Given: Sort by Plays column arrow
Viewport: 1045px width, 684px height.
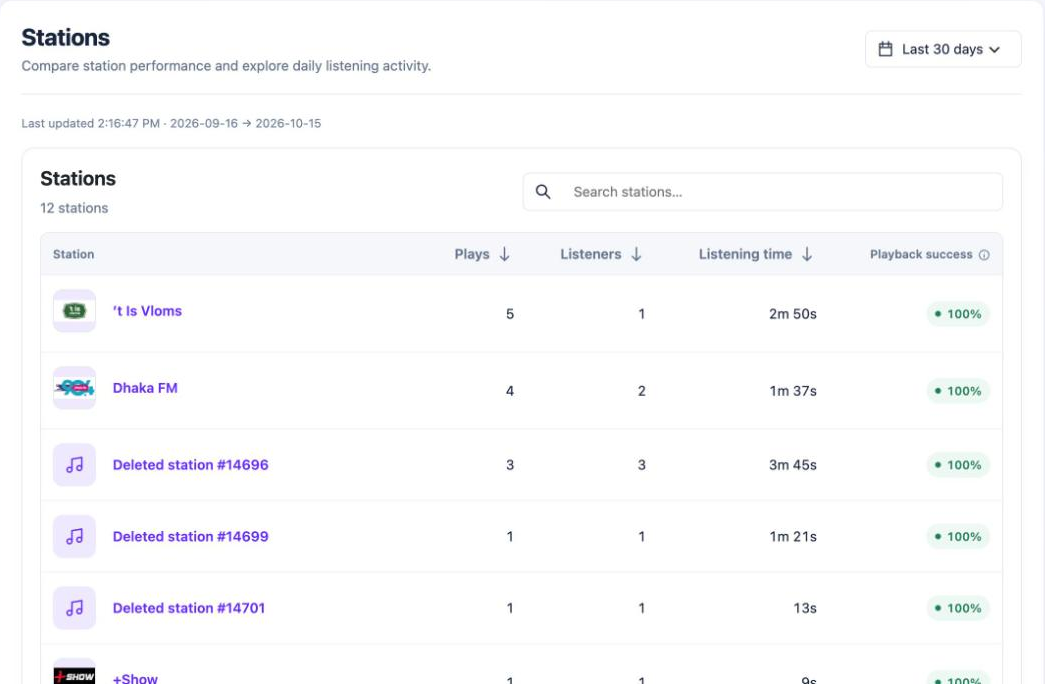Looking at the screenshot, I should pos(505,254).
